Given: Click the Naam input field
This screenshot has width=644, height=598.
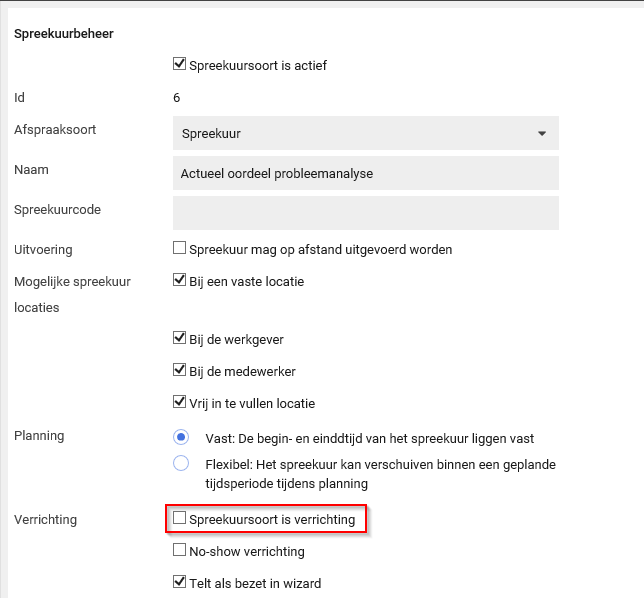Looking at the screenshot, I should click(365, 173).
